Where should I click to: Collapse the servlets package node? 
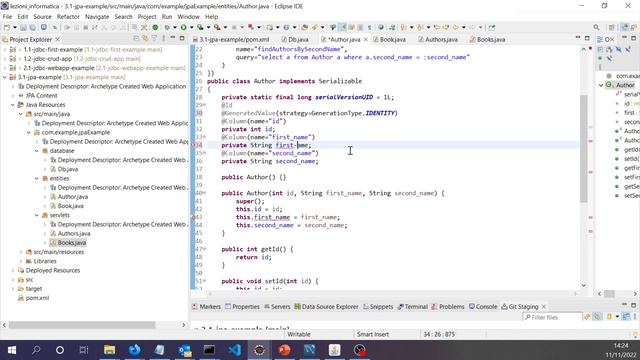(37, 215)
